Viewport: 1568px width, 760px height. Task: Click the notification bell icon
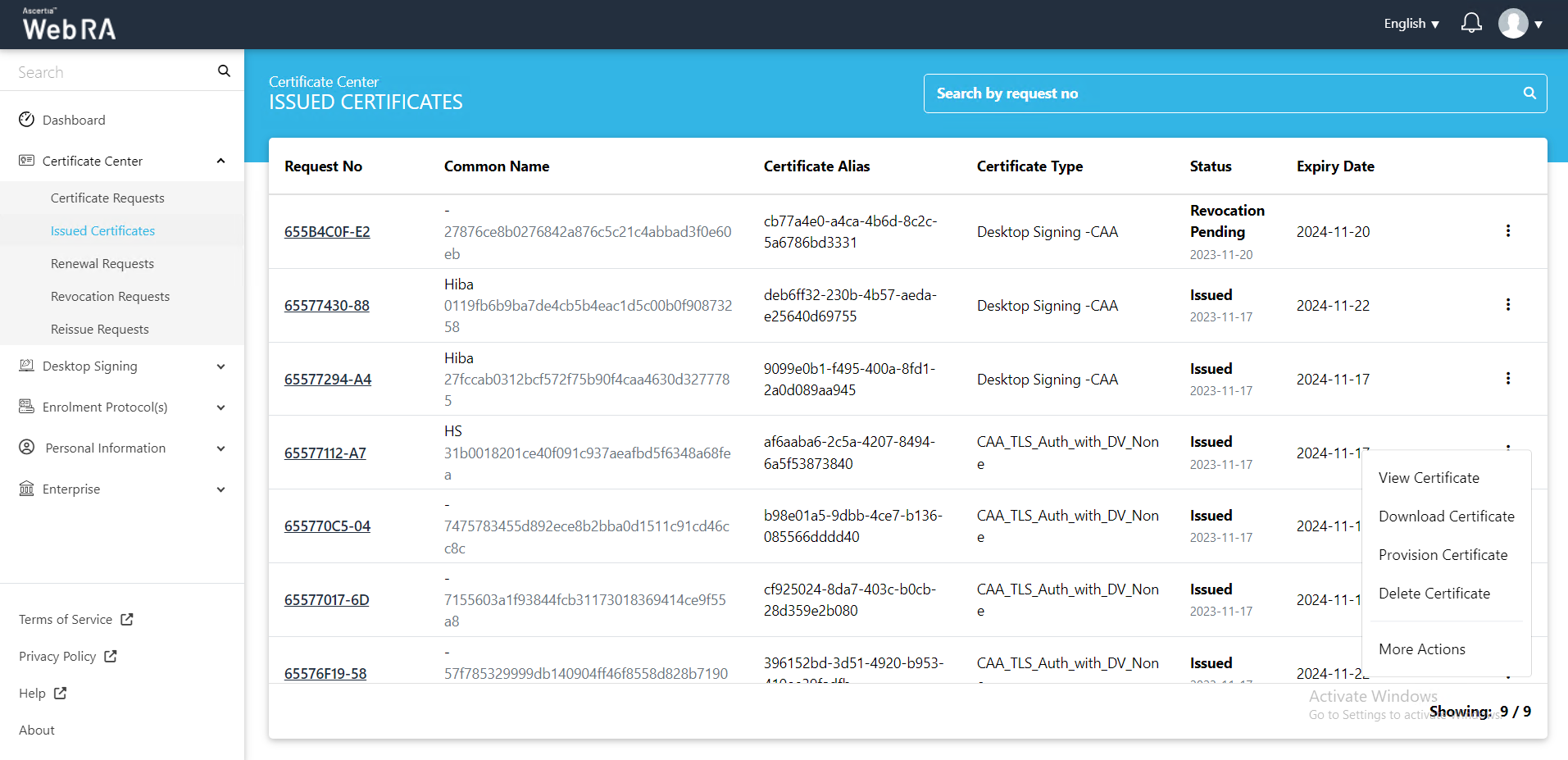(1471, 23)
